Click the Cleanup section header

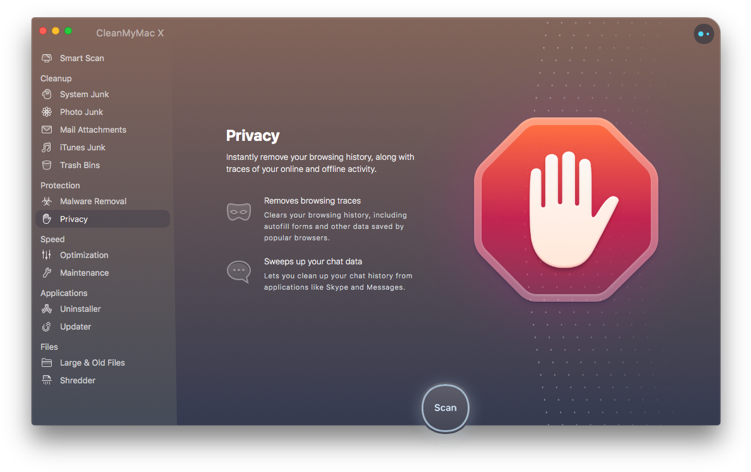56,78
